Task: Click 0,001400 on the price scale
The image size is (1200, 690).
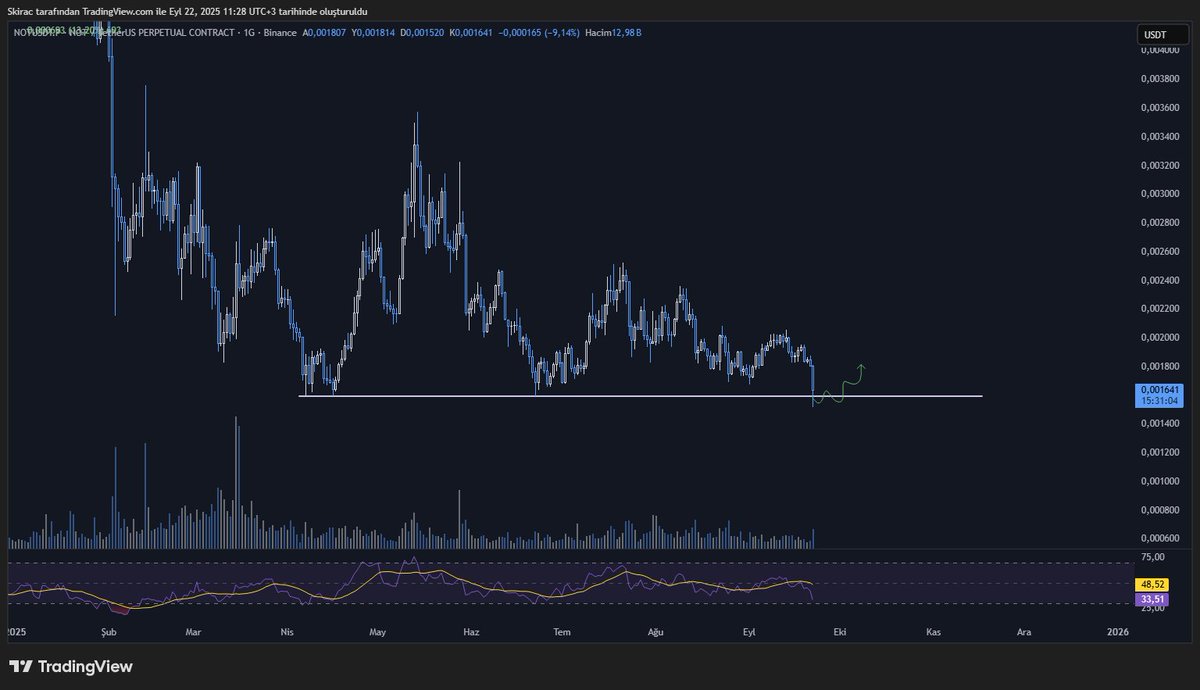Action: point(1159,424)
